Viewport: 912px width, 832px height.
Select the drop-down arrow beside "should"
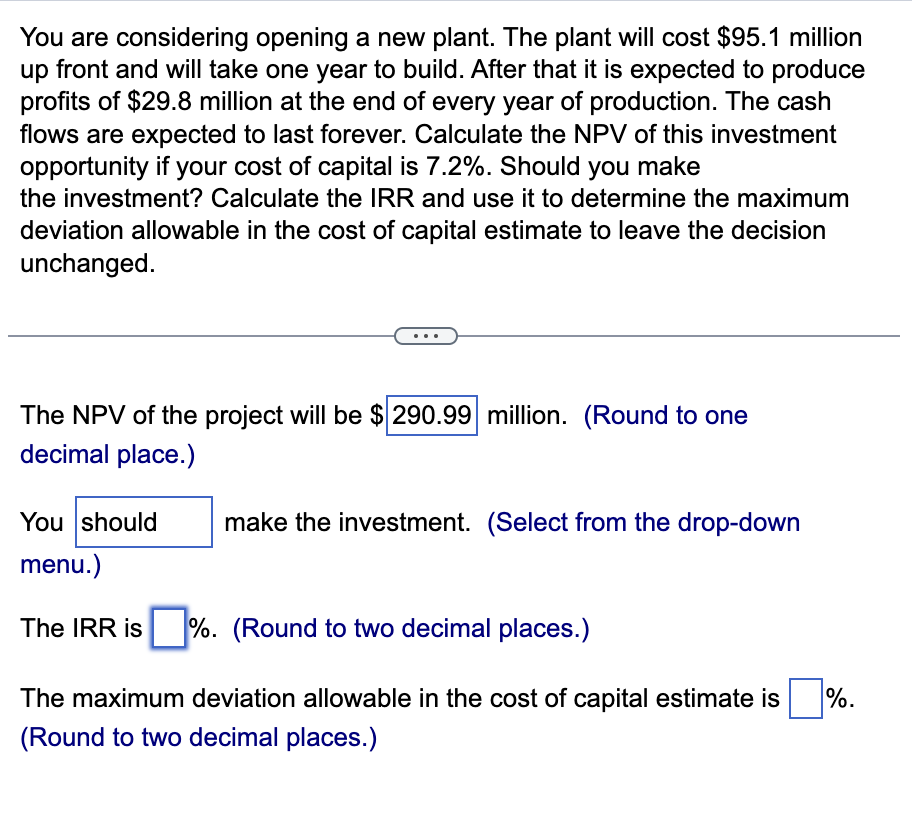[200, 521]
